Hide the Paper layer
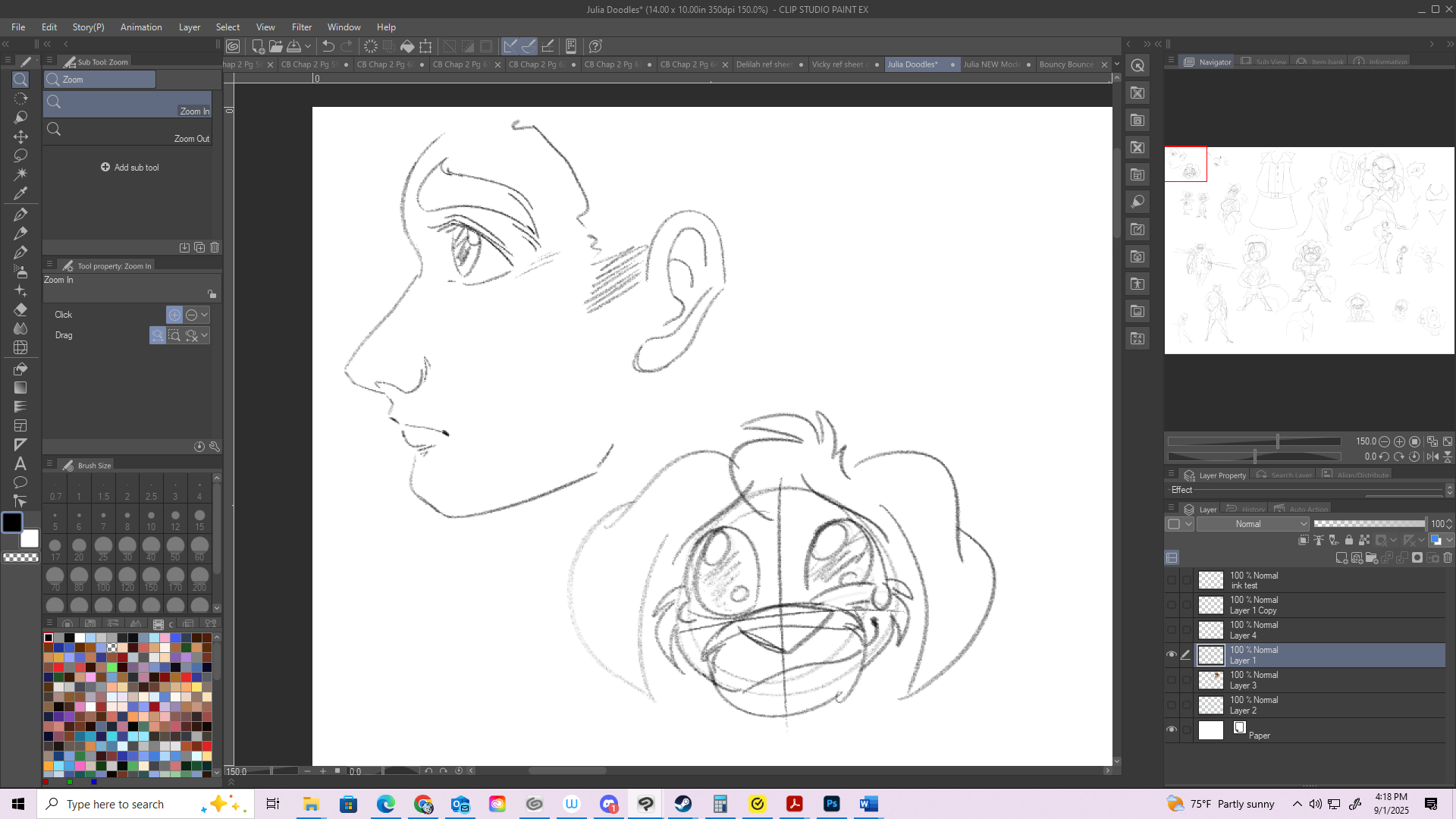The image size is (1456, 819). point(1172,730)
